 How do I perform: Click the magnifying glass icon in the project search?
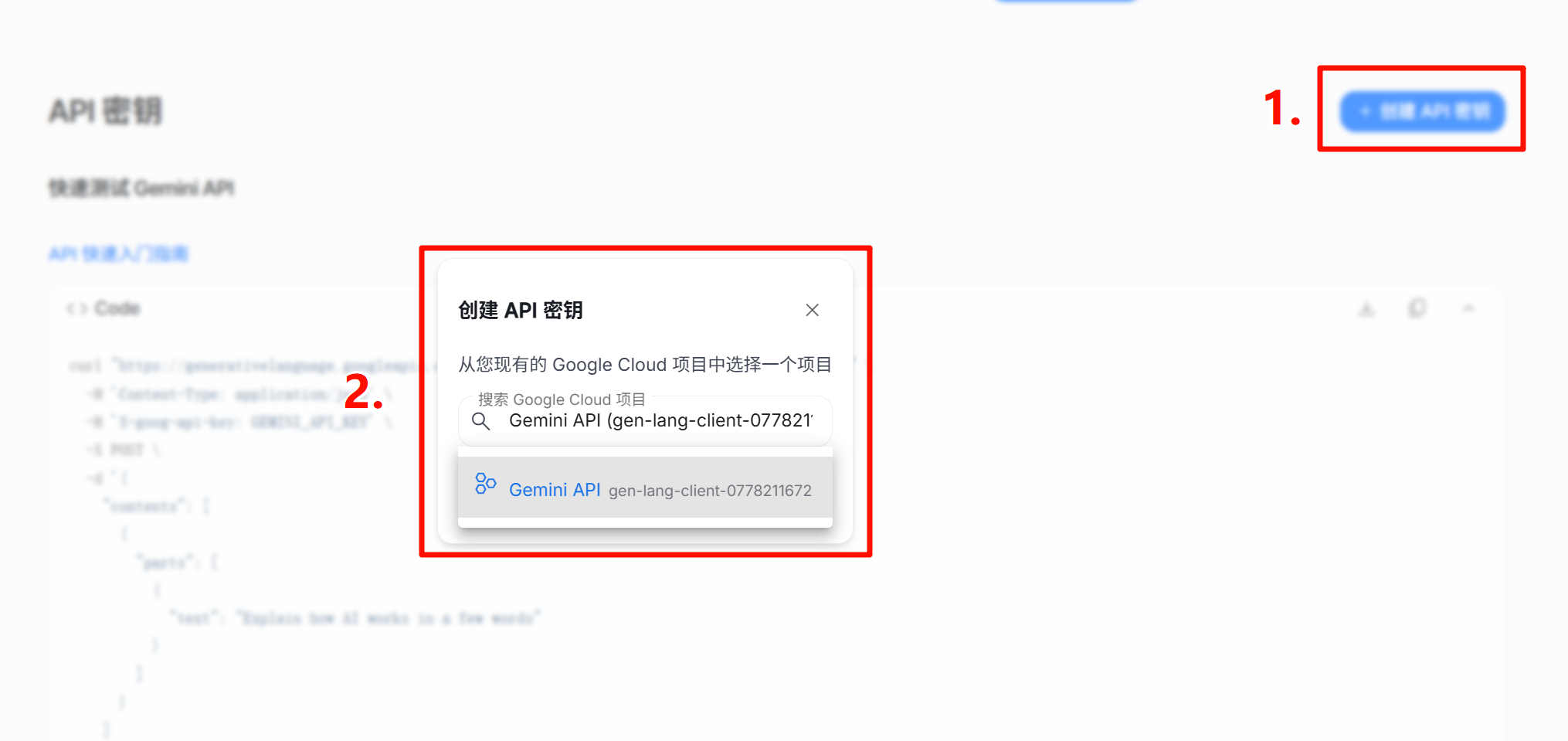coord(481,422)
